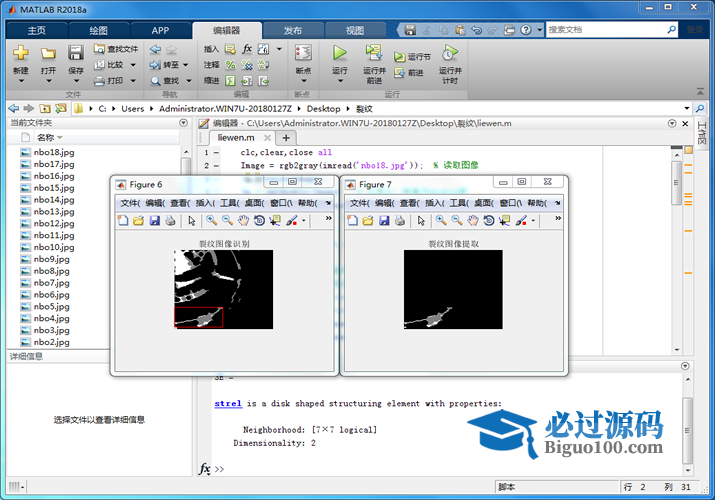This screenshot has width=715, height=500.
Task: Click the Run (运行) green play icon
Action: point(339,53)
